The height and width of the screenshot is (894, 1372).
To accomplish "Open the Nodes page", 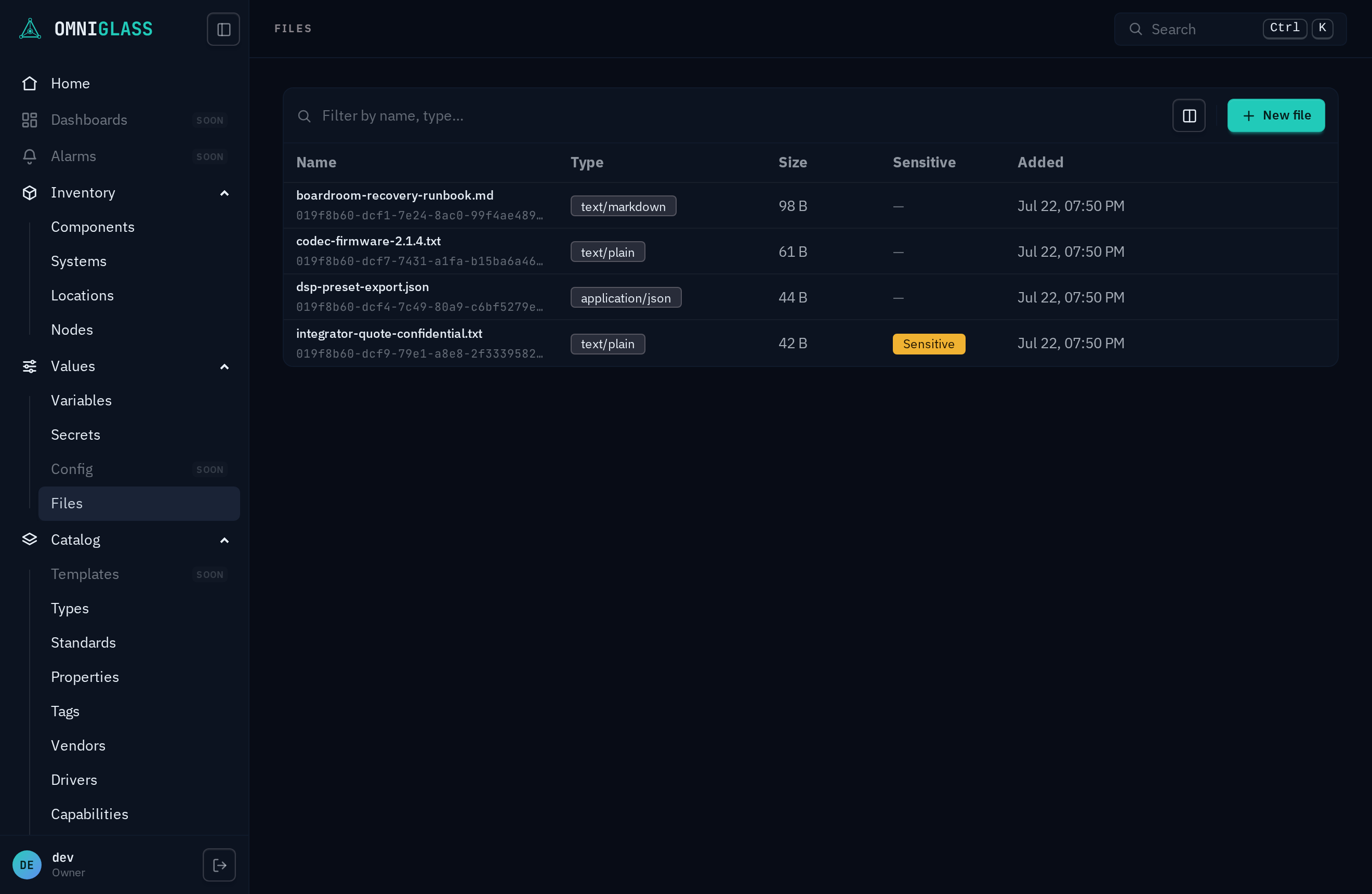I will pos(139,330).
